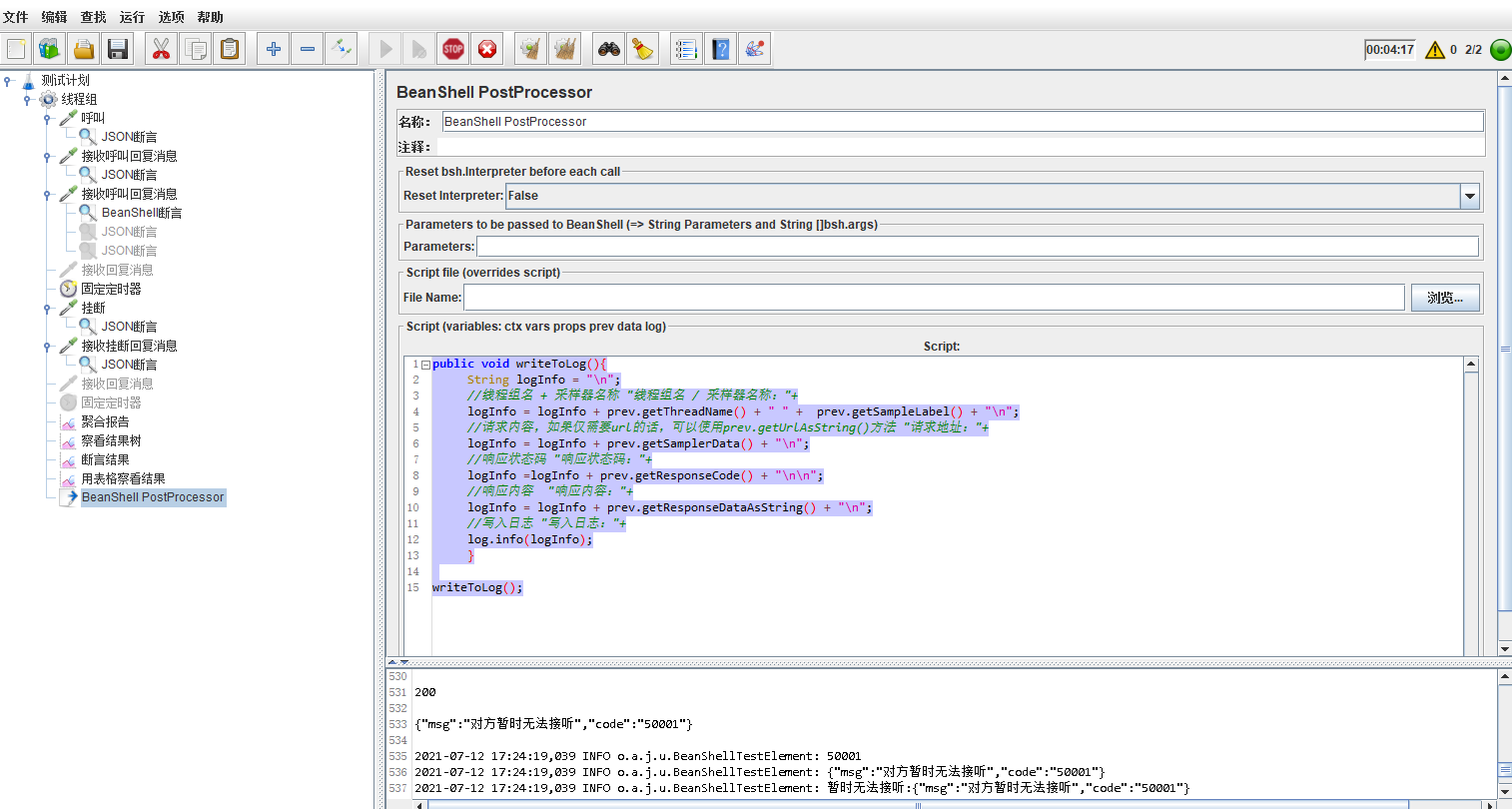Click writeToLog(); on script line 15
This screenshot has height=809, width=1512.
click(x=477, y=587)
